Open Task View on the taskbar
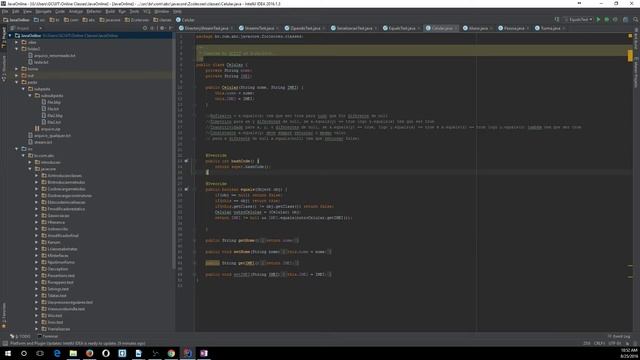 [x=40, y=353]
